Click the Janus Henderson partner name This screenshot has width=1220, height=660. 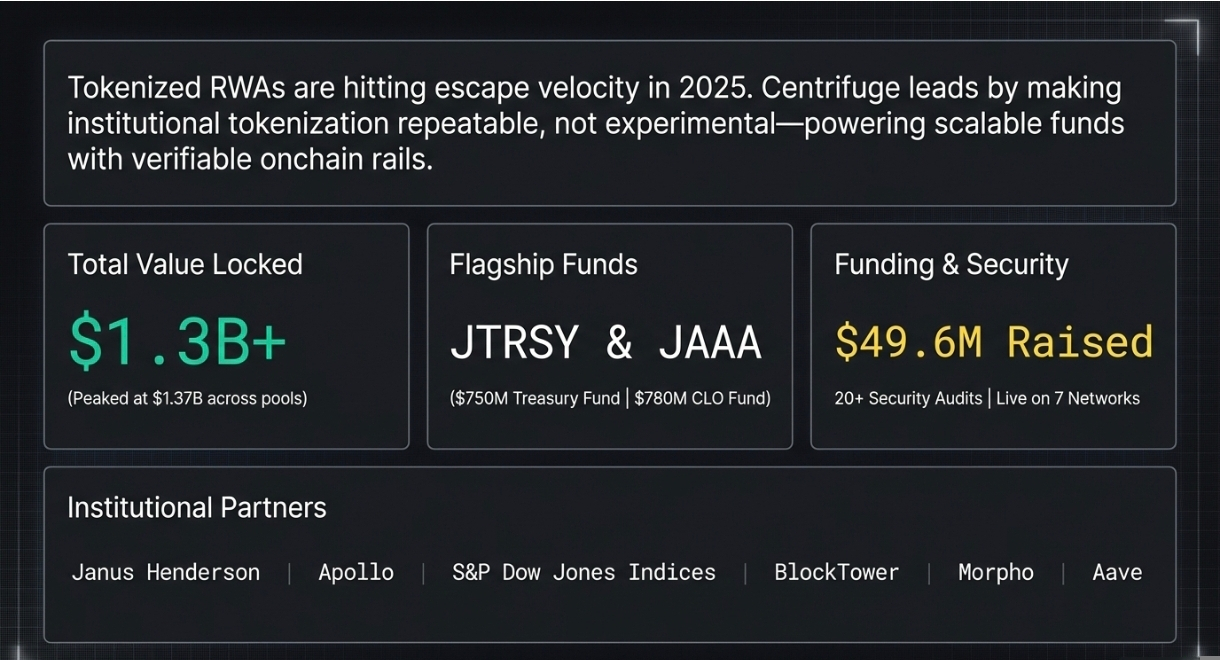165,573
